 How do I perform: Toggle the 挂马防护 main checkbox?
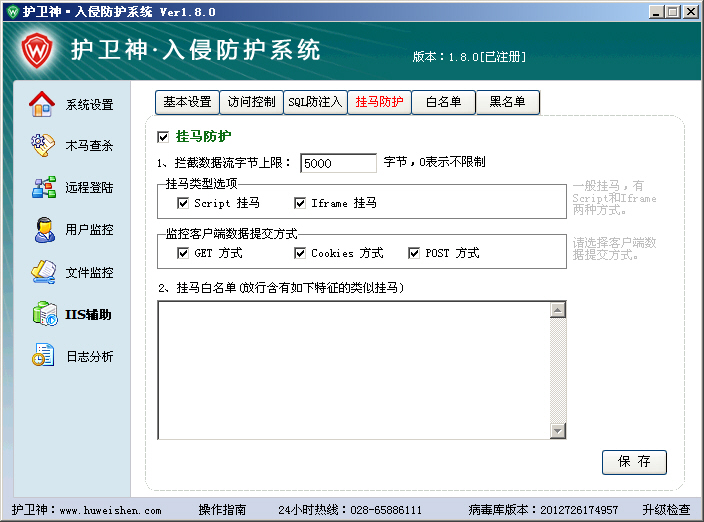[x=163, y=137]
